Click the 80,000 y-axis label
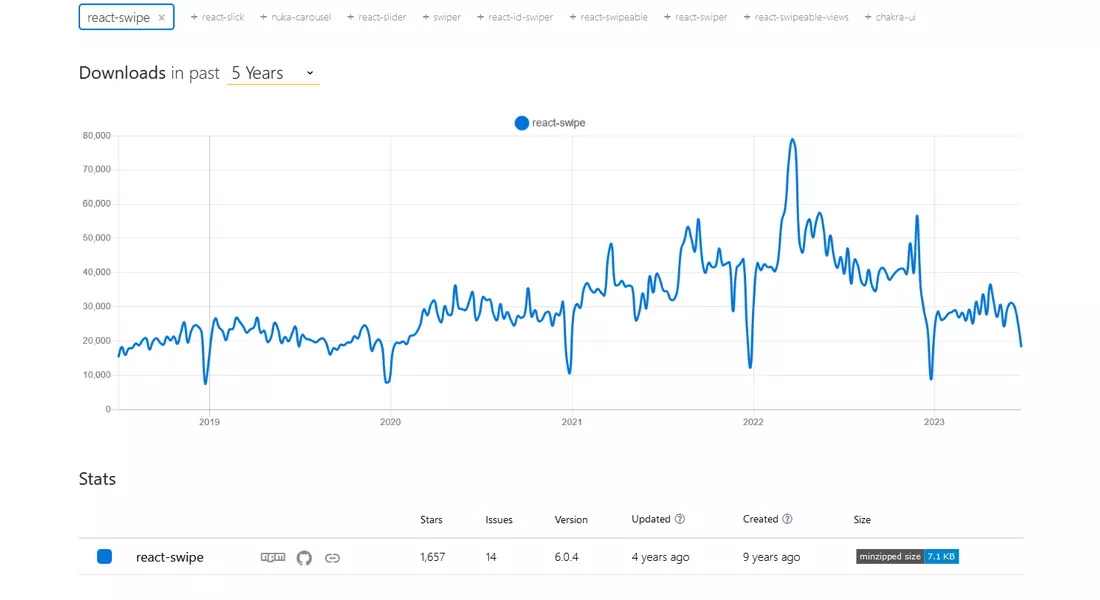Viewport: 1100px width, 600px height. tap(97, 135)
